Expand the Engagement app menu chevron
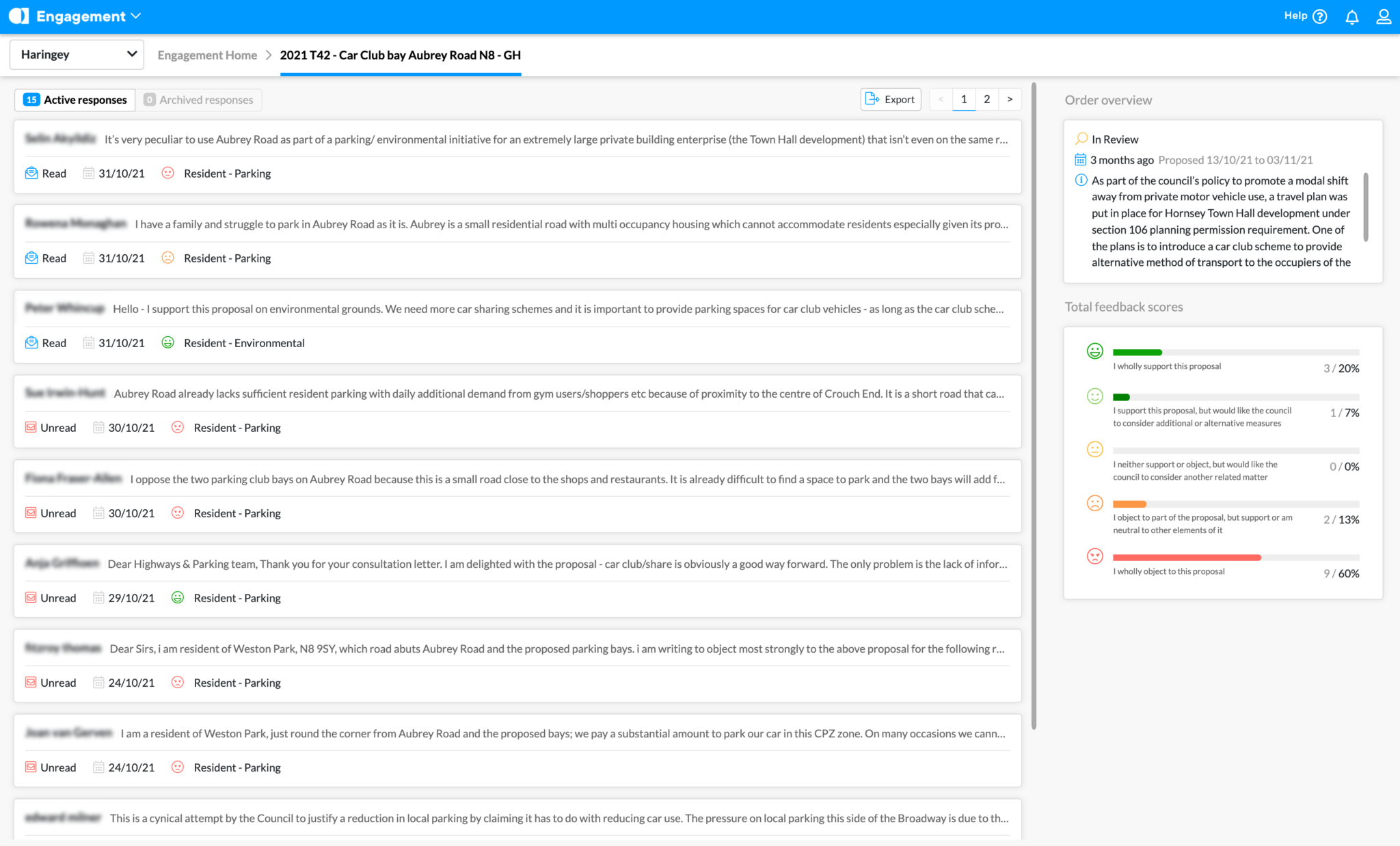1400x846 pixels. (x=135, y=16)
